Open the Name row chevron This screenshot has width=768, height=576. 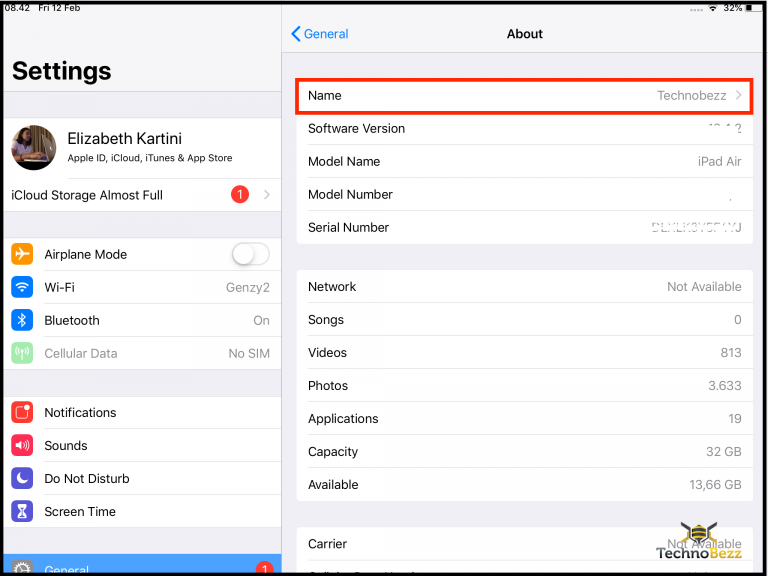(x=739, y=96)
